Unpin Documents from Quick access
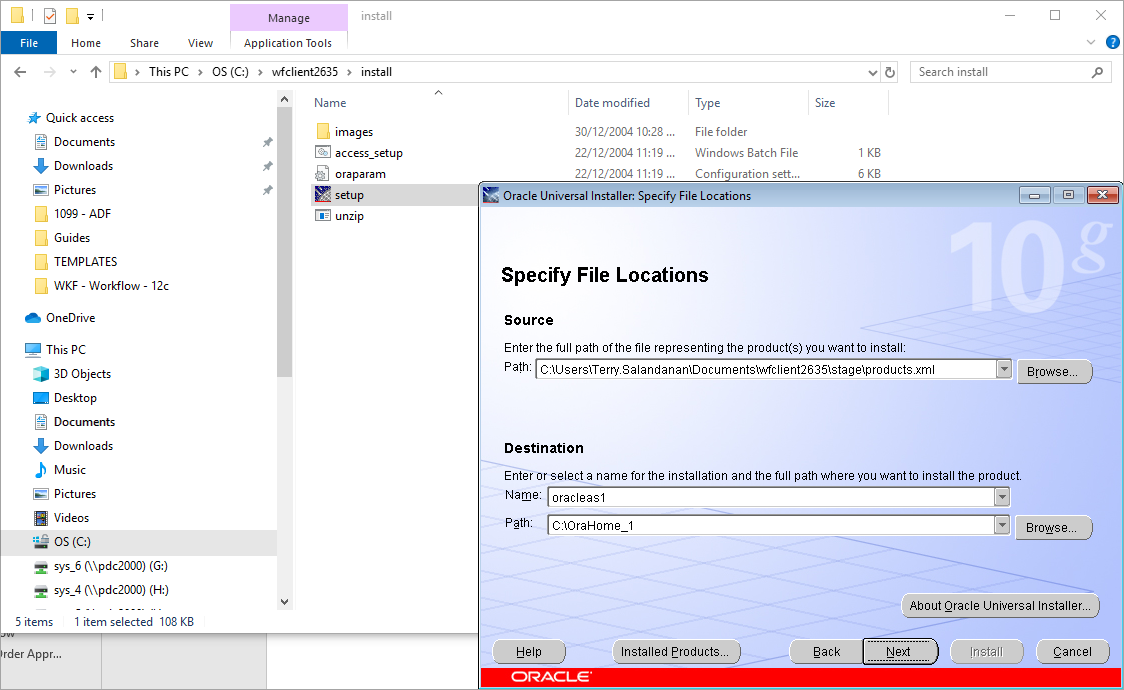Image resolution: width=1124 pixels, height=690 pixels. click(267, 141)
